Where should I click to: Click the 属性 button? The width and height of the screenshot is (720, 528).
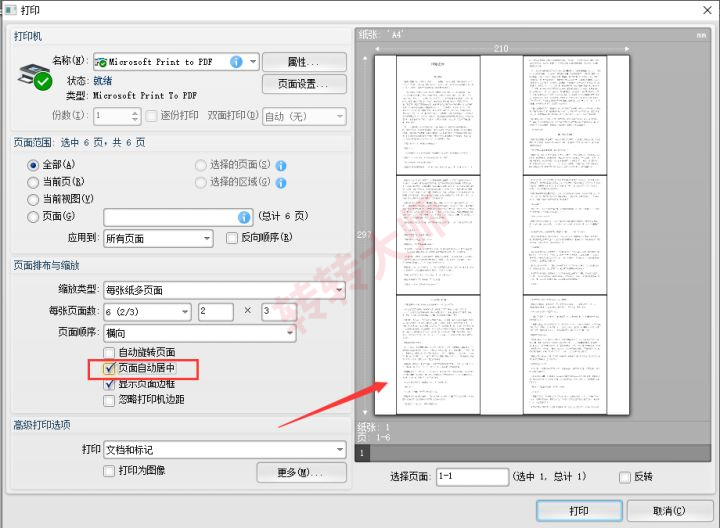pos(304,62)
